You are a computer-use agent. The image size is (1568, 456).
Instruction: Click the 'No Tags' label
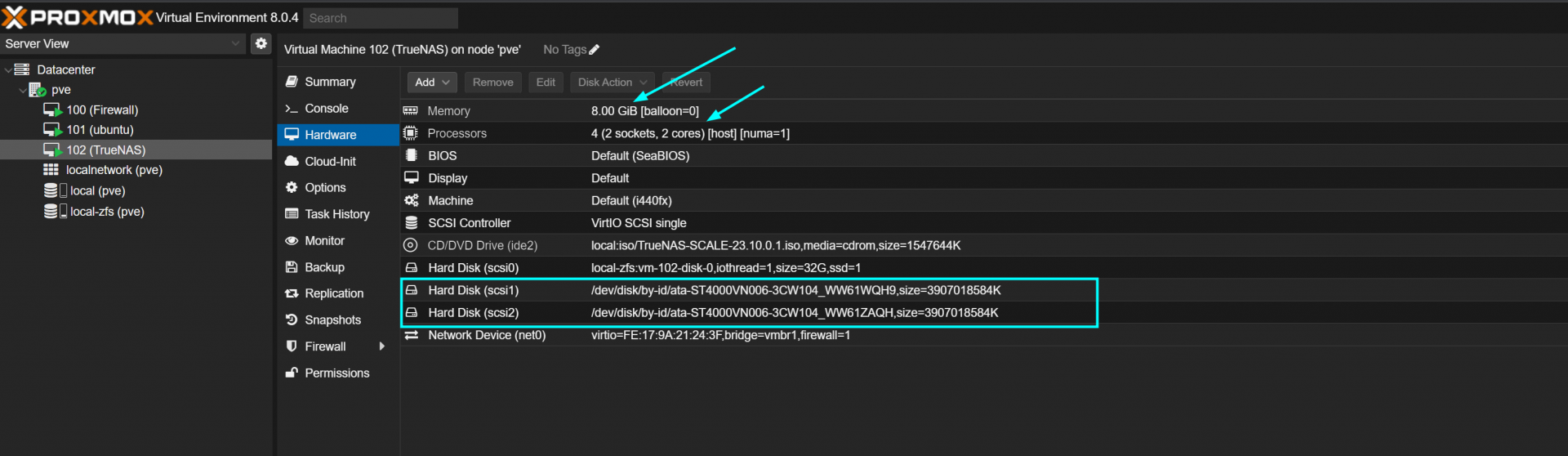[564, 50]
